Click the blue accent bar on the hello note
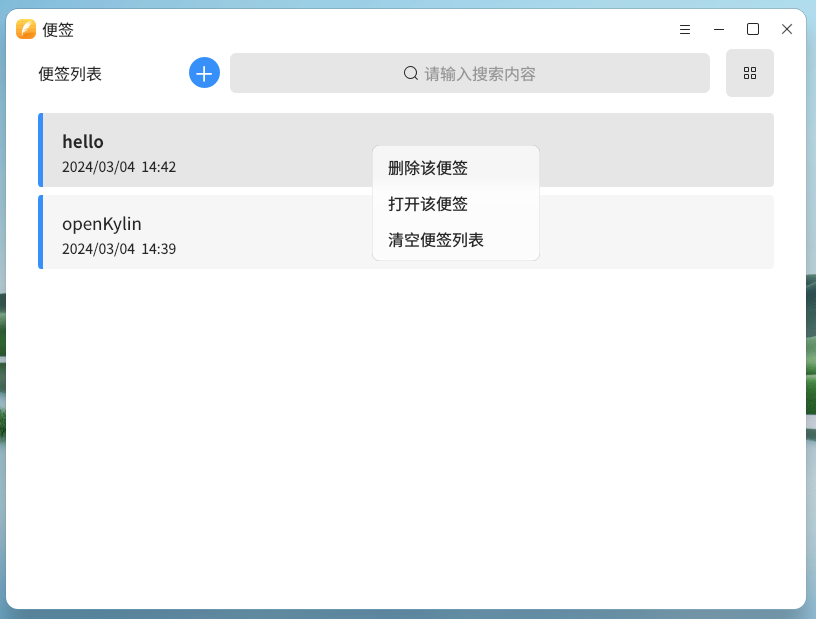 (x=41, y=150)
